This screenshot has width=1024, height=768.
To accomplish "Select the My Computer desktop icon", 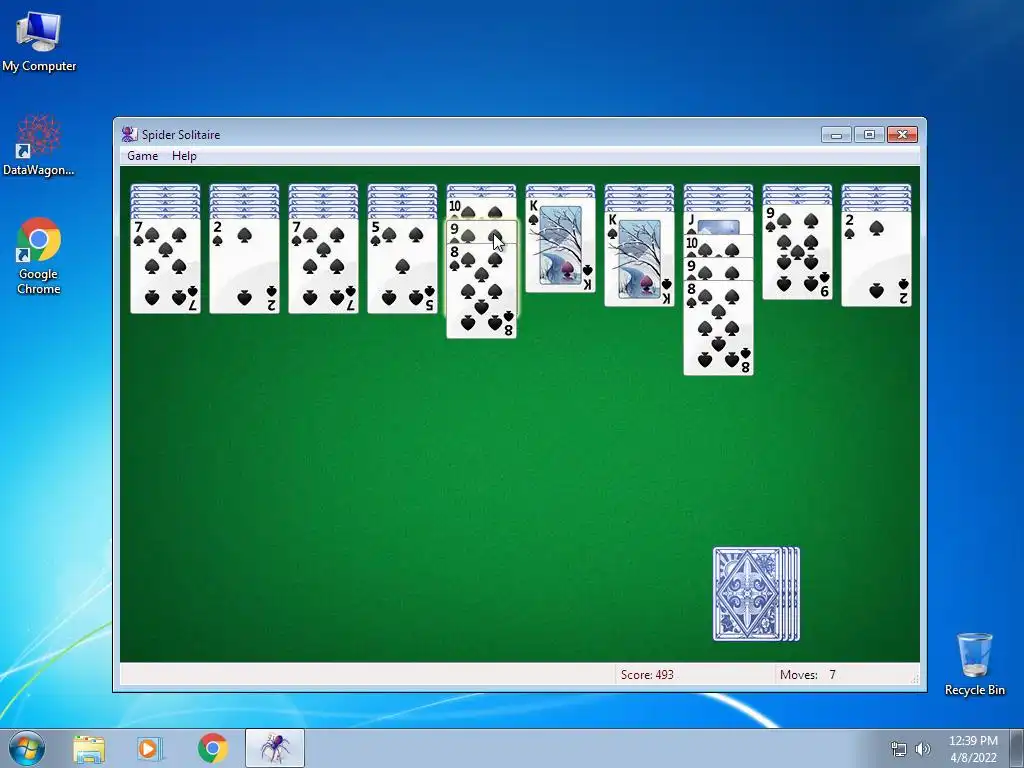I will coord(39,42).
